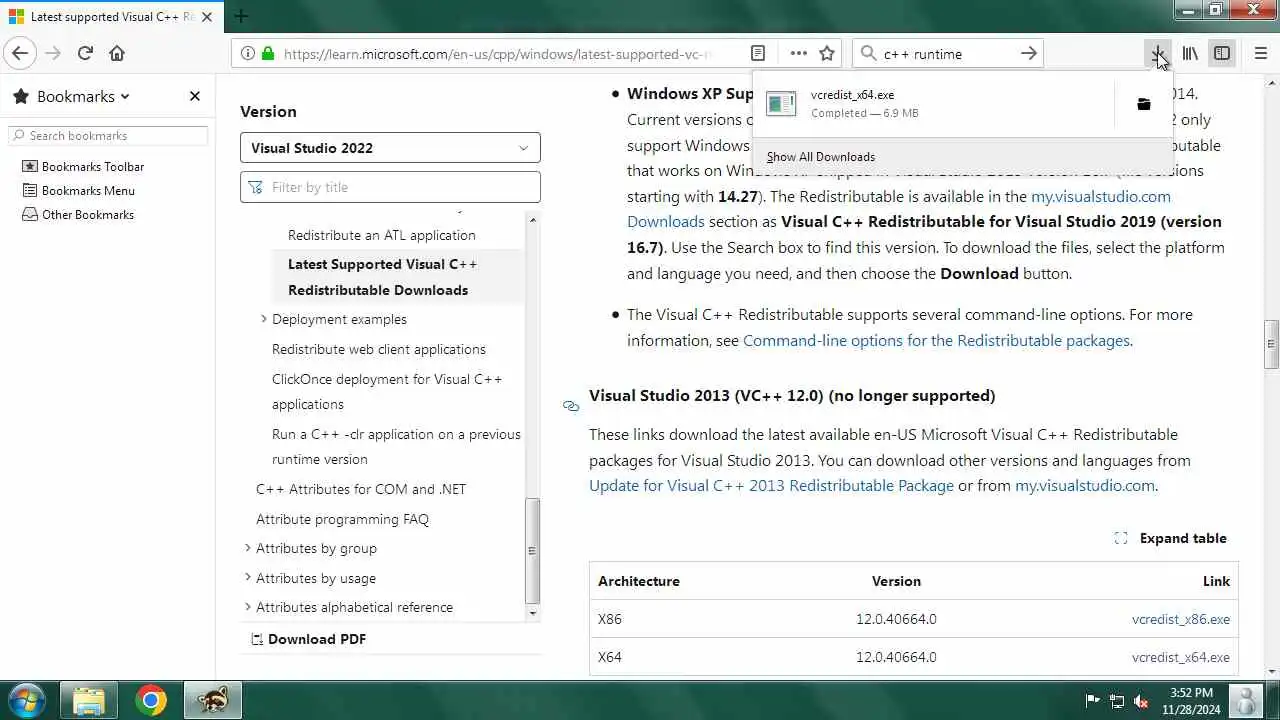Open completed vcredist_x64.exe download entry
This screenshot has width=1280, height=720.
932,104
